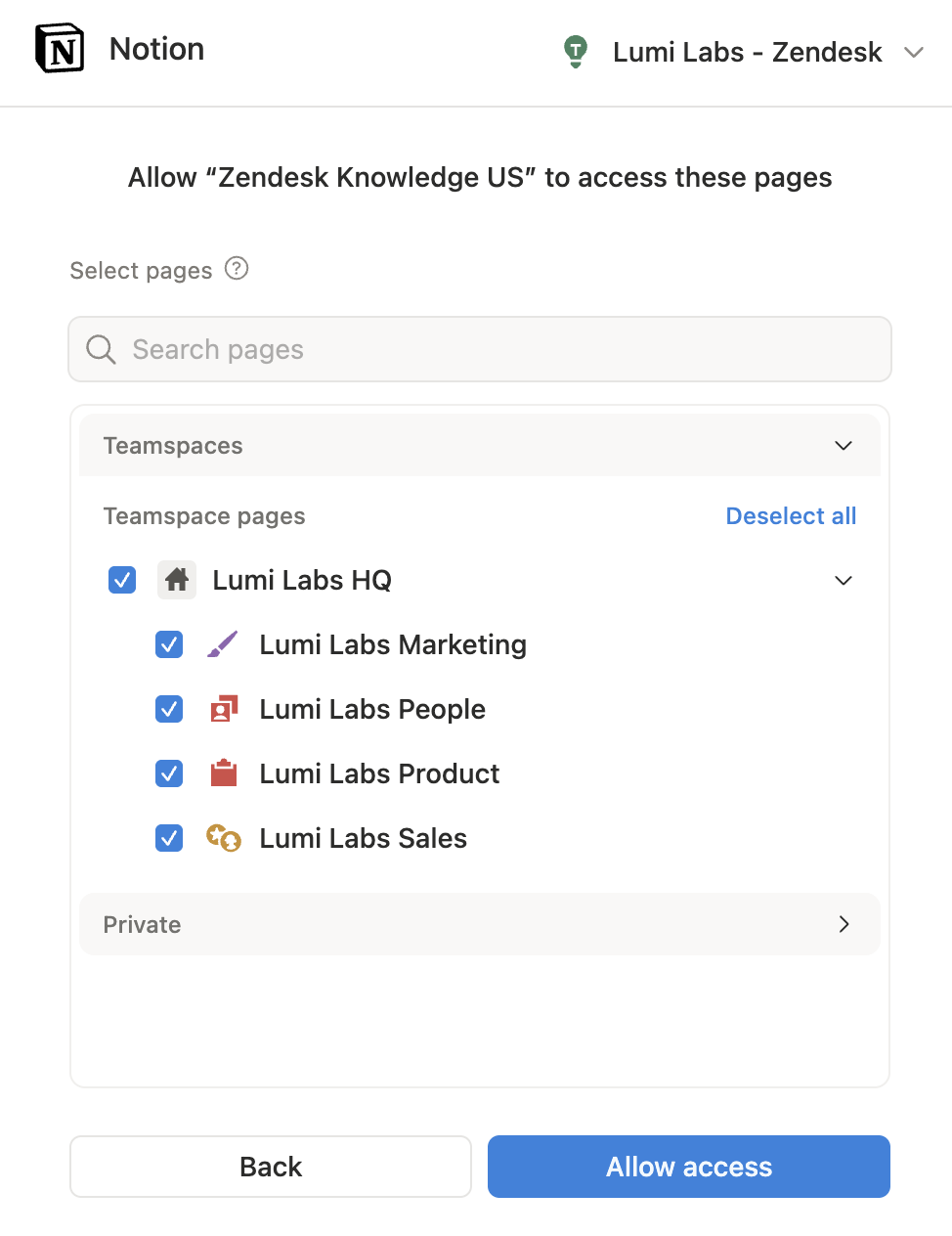Collapse the Lumi Labs HQ tree chevron
The width and height of the screenshot is (952, 1236).
[x=844, y=580]
